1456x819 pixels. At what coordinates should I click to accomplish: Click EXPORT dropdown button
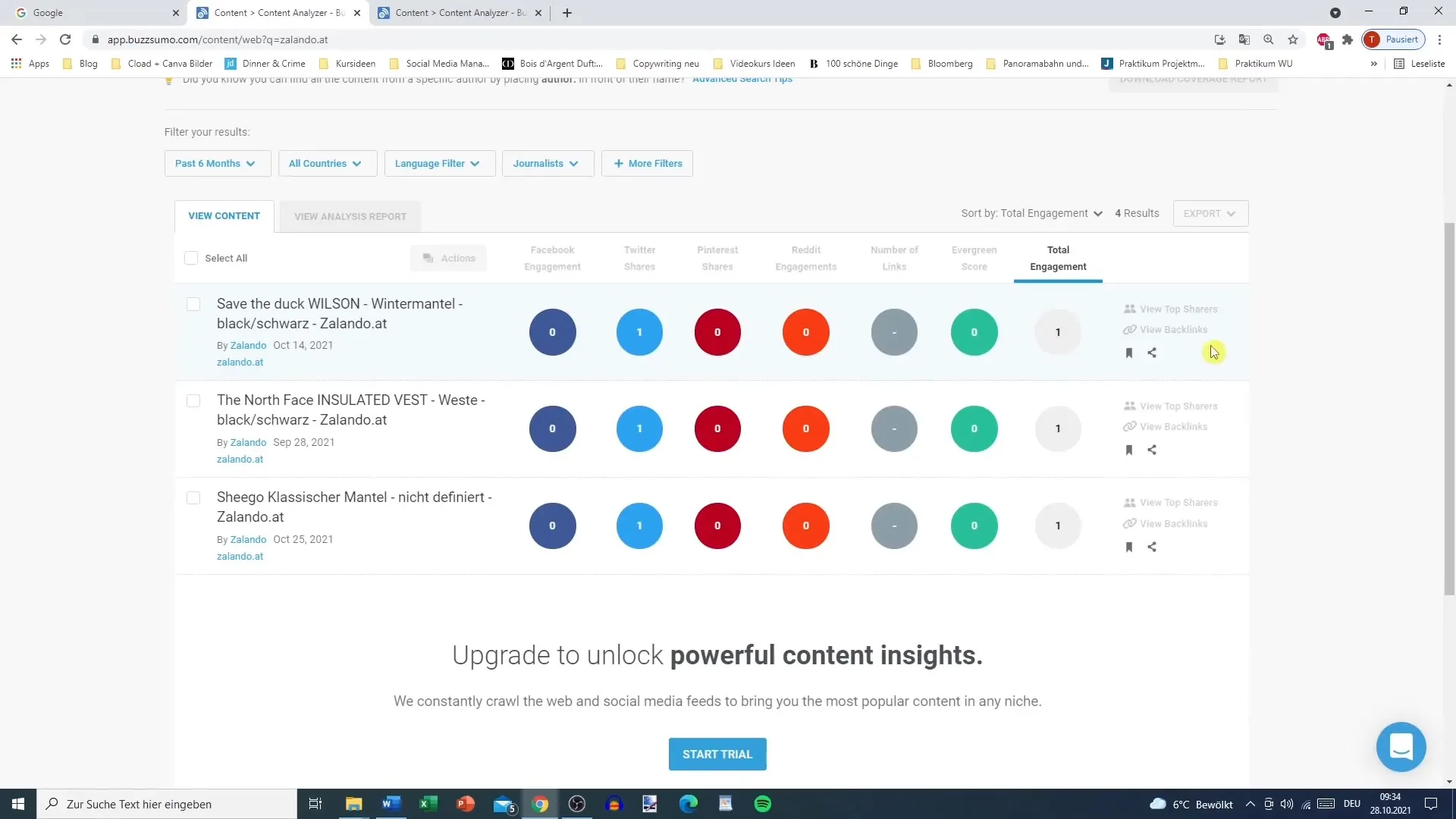coord(1208,212)
